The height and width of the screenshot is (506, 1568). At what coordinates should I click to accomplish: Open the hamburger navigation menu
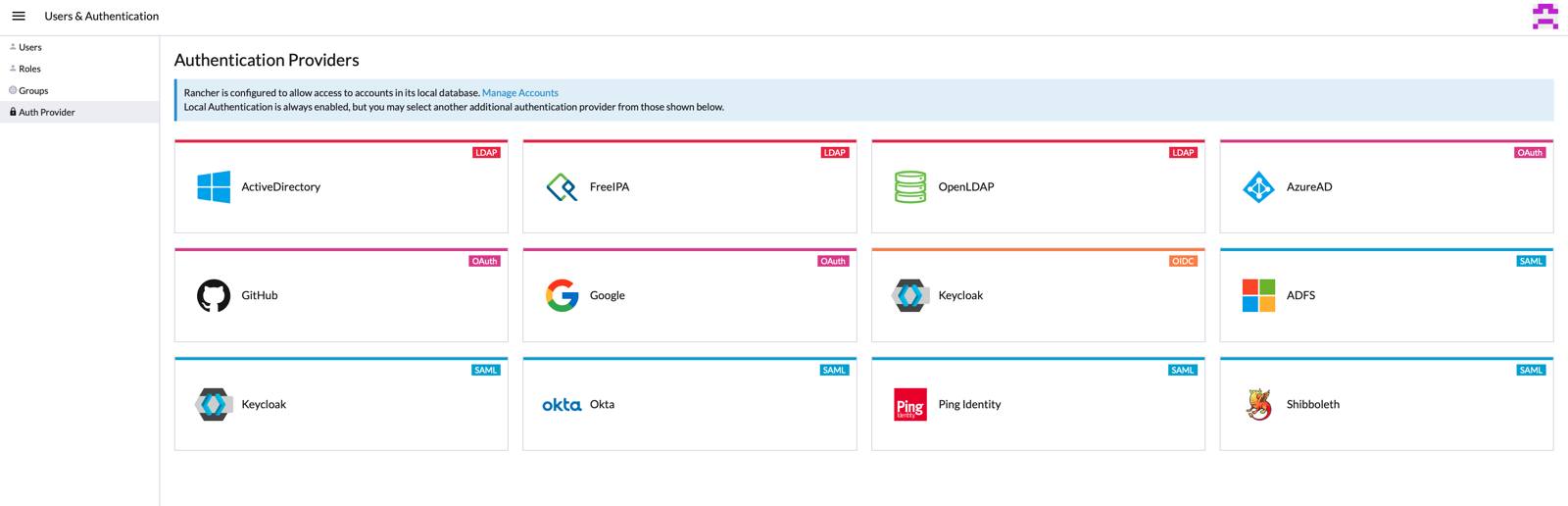coord(19,16)
